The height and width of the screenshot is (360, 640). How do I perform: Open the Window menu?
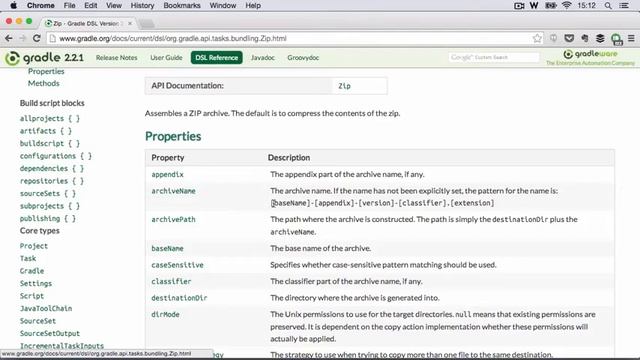(x=222, y=6)
